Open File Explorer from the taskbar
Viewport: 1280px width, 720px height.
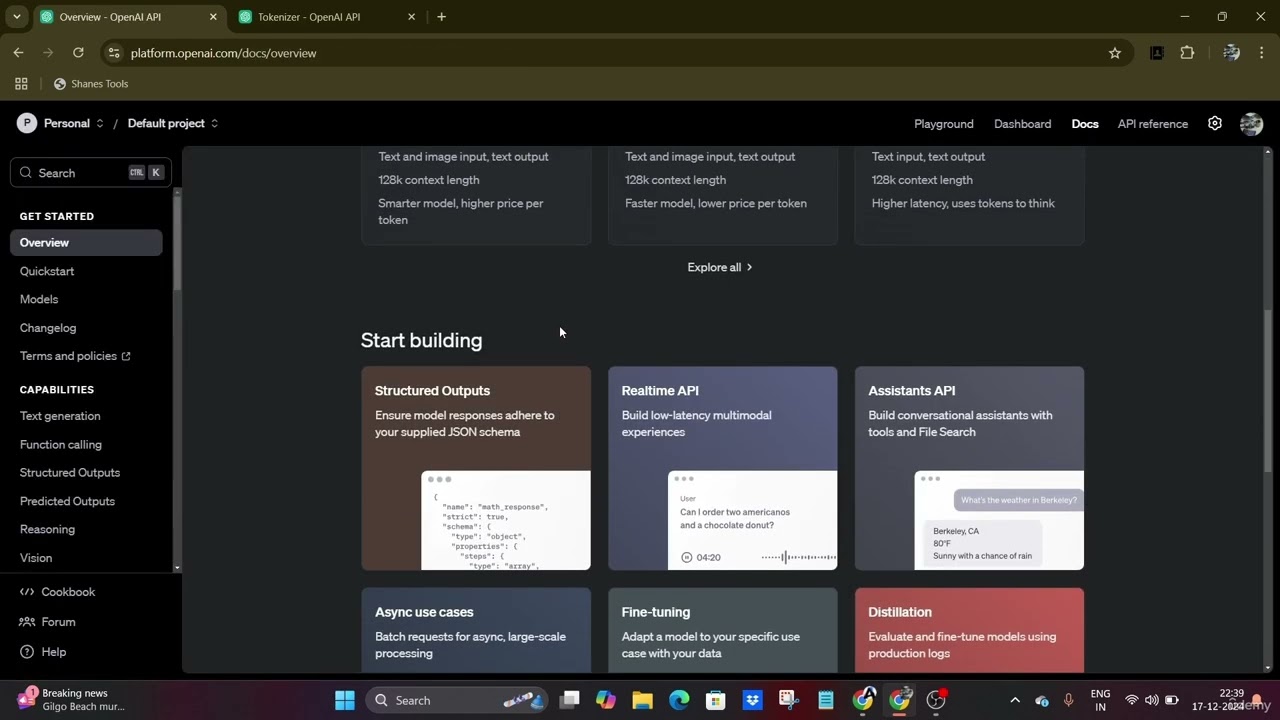(642, 700)
